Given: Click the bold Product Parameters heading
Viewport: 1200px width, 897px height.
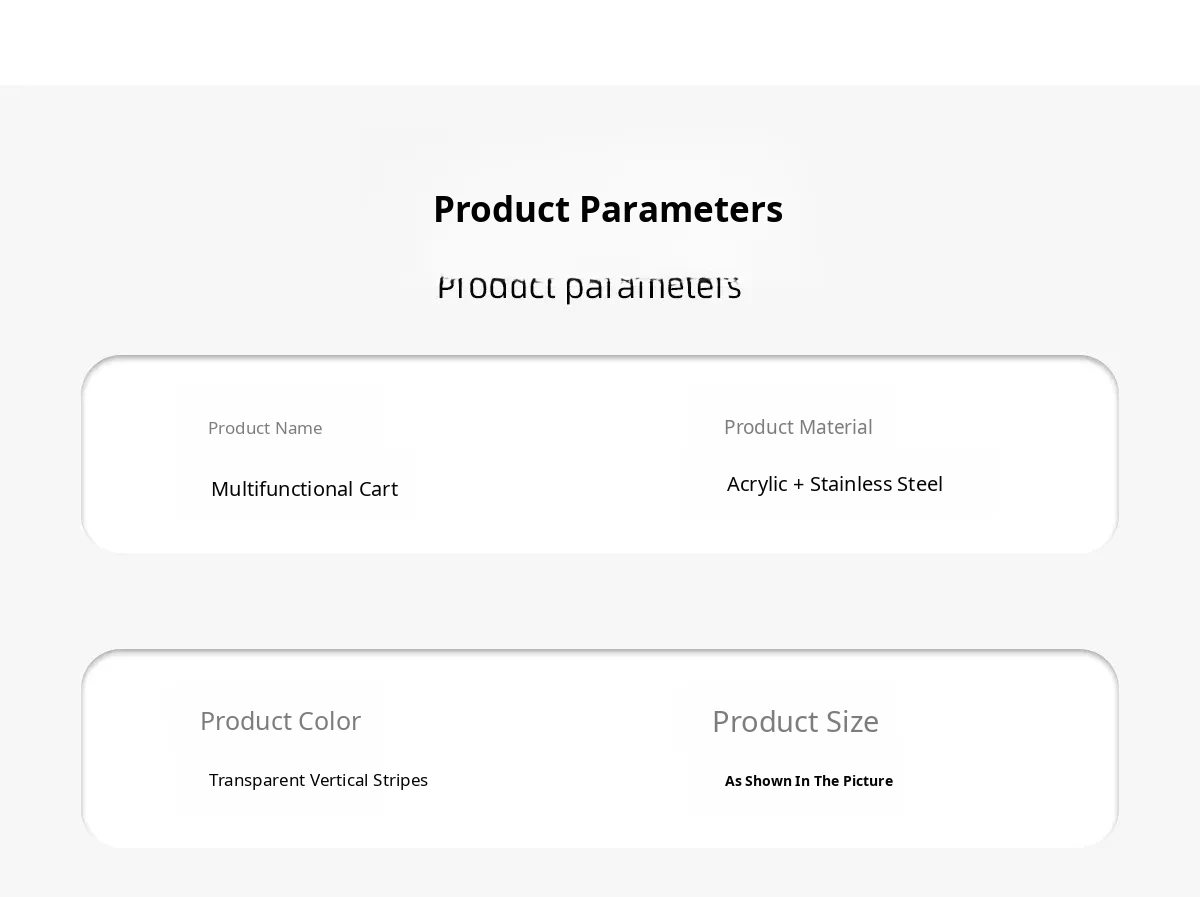Looking at the screenshot, I should pyautogui.click(x=607, y=209).
